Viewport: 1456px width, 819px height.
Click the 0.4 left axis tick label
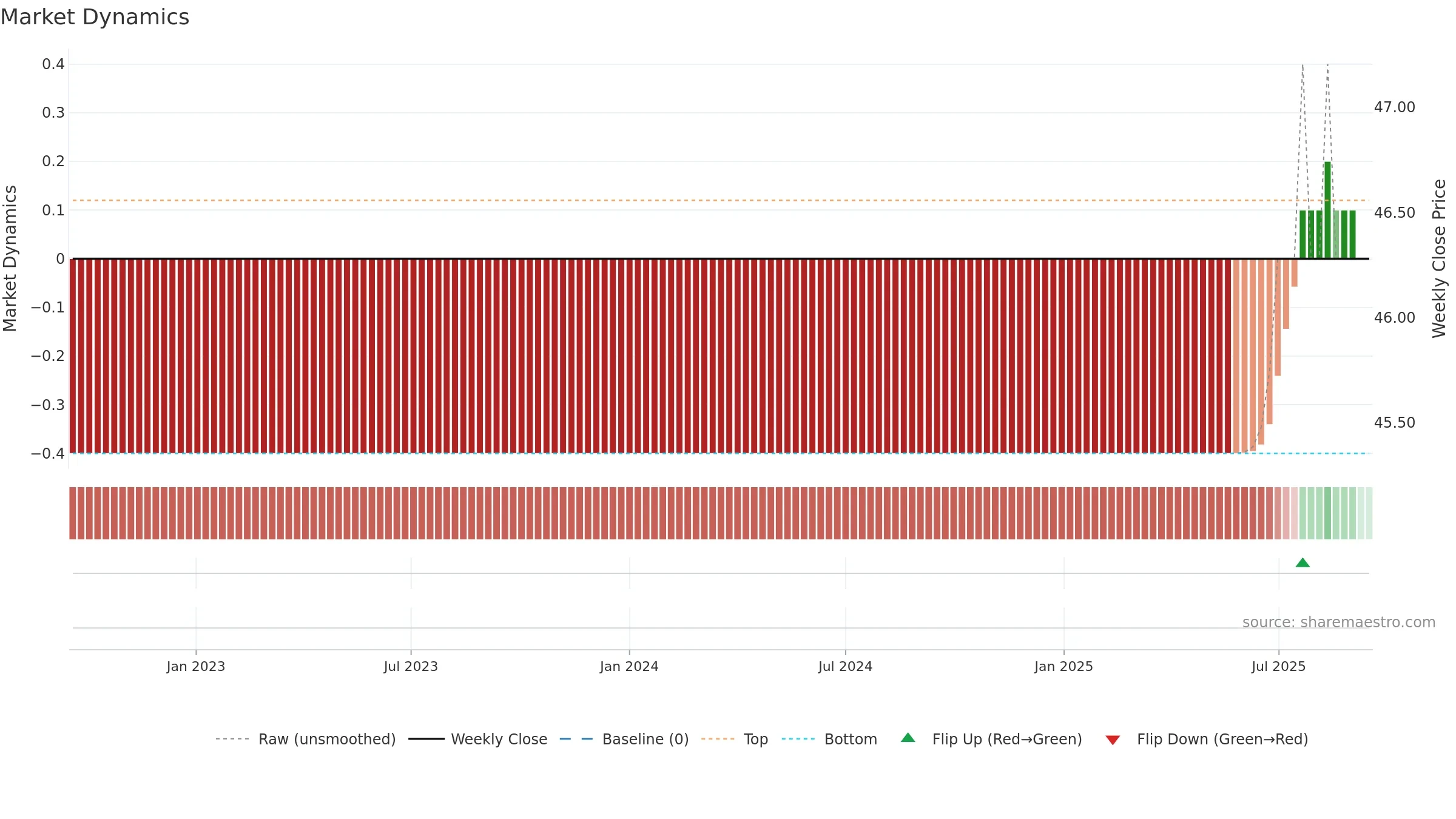click(x=53, y=64)
